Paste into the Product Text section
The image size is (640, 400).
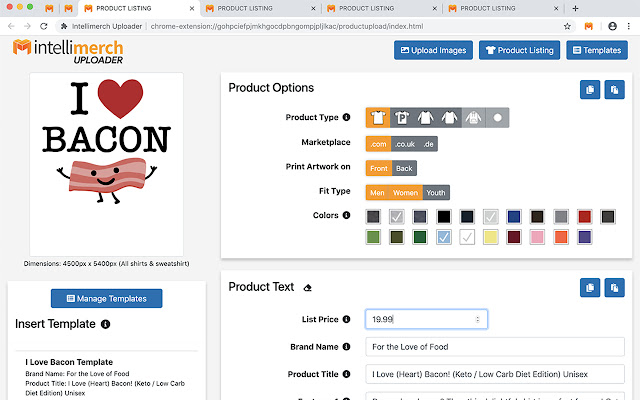[614, 288]
